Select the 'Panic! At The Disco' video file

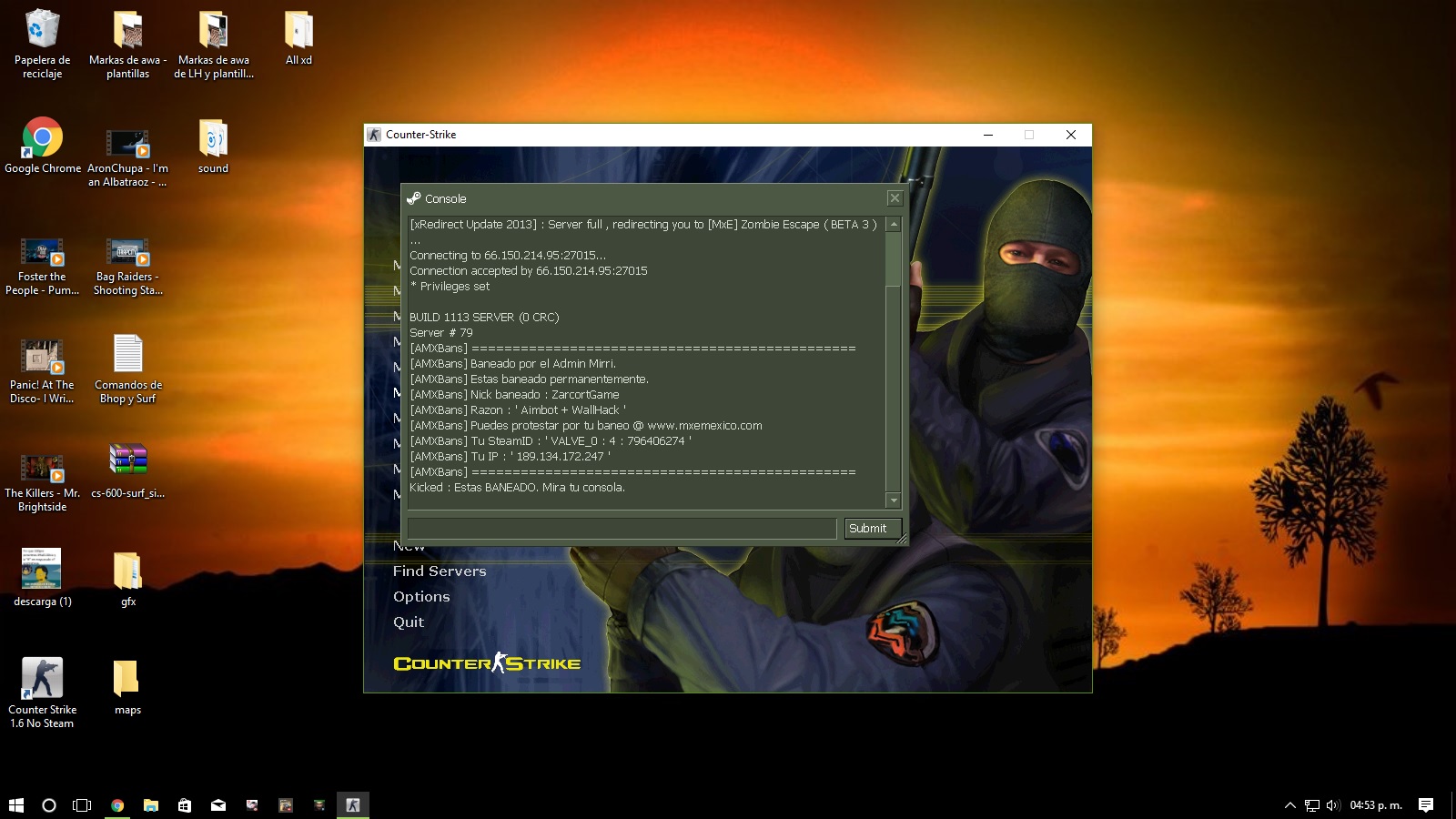(x=42, y=371)
